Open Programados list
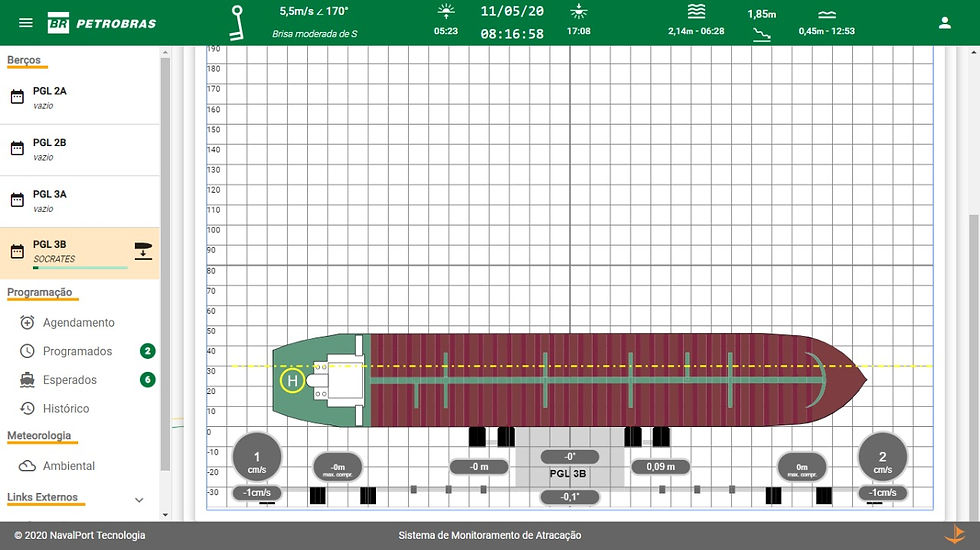The width and height of the screenshot is (980, 550). pyautogui.click(x=78, y=351)
